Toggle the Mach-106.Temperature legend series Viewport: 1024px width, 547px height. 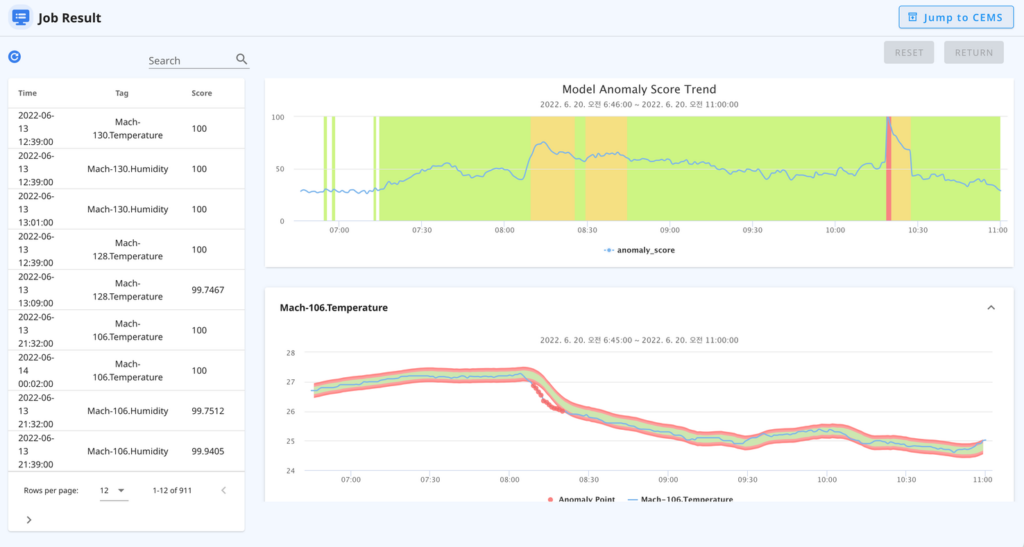point(679,498)
